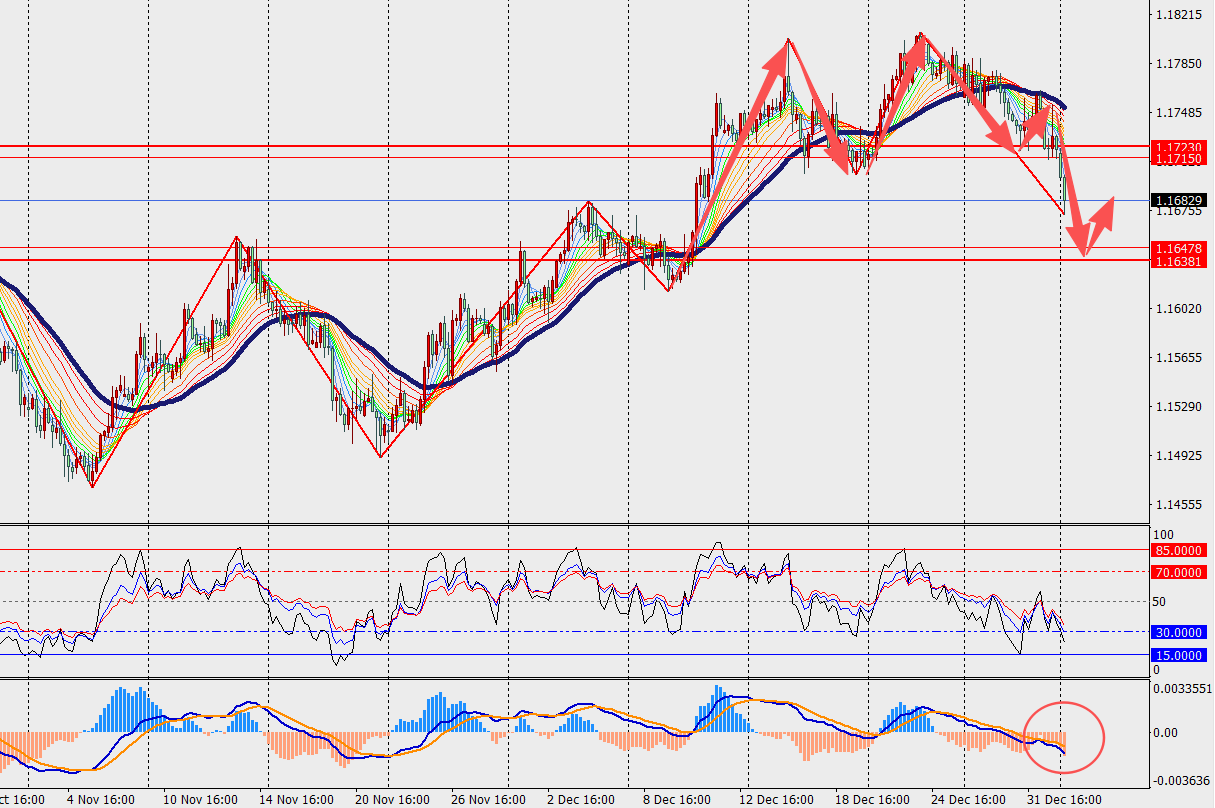Image resolution: width=1215 pixels, height=808 pixels.
Task: Select the 1.17230 red resistance level label
Action: click(x=1176, y=147)
